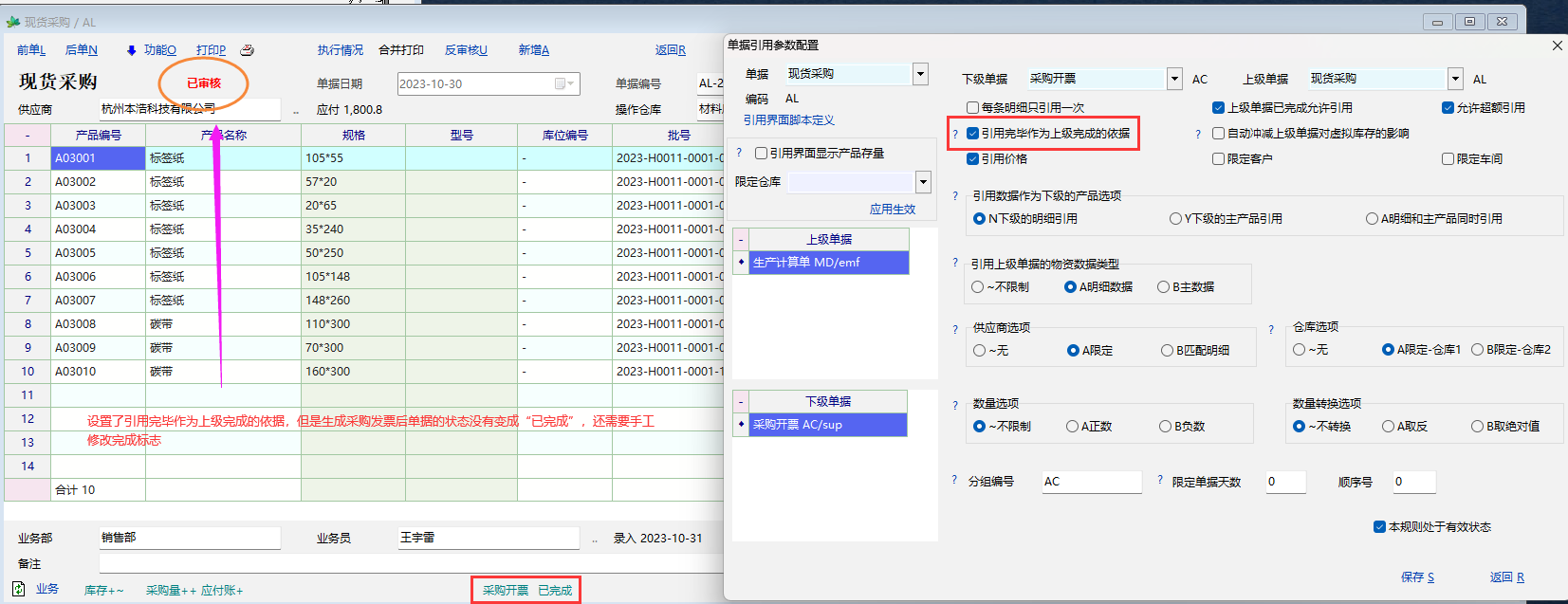Expand the 下级单据 dropdown showing 采购开票
The height and width of the screenshot is (604, 1568).
[x=1174, y=79]
